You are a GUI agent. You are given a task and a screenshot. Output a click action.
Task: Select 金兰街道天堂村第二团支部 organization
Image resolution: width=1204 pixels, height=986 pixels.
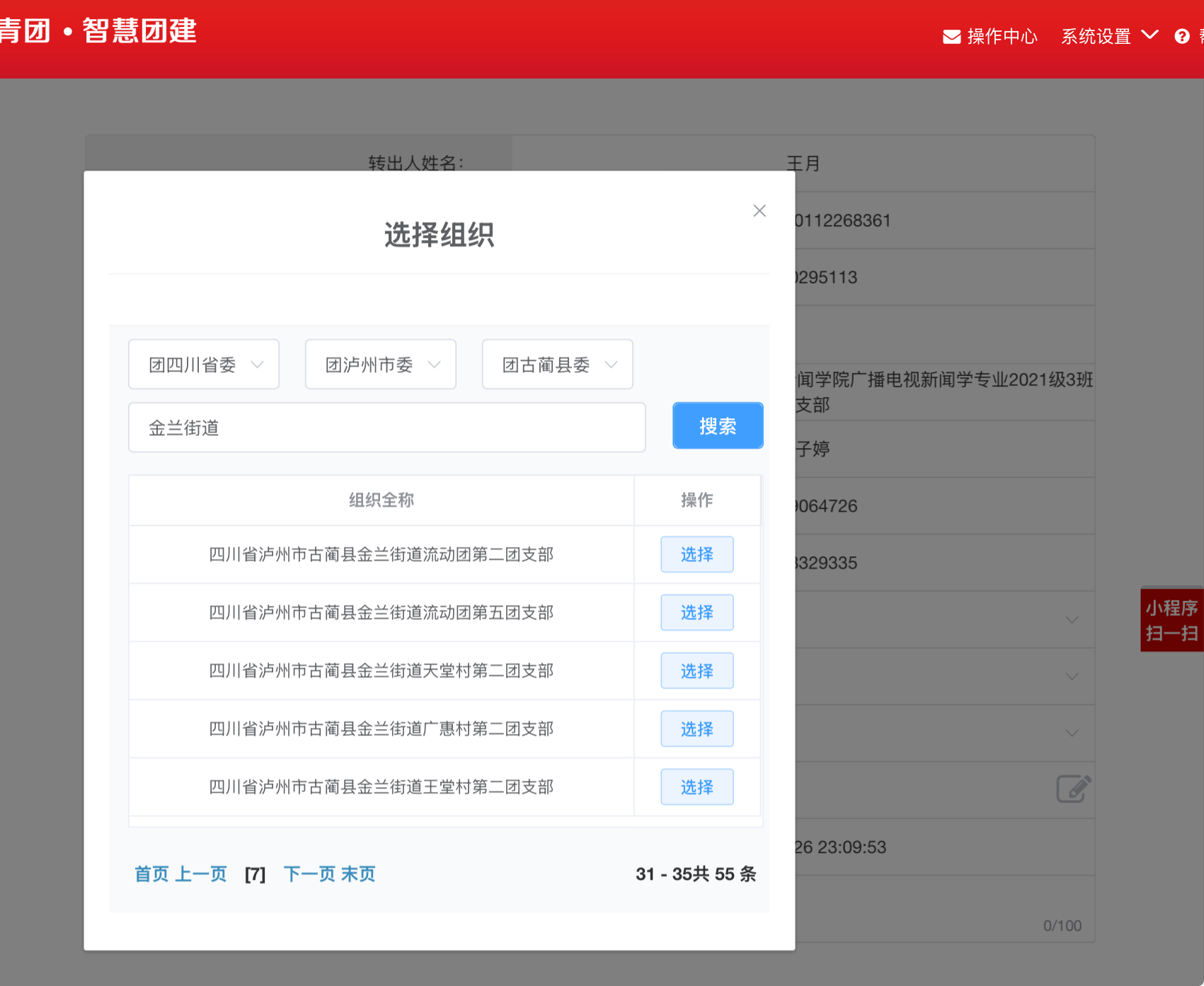pyautogui.click(x=696, y=670)
